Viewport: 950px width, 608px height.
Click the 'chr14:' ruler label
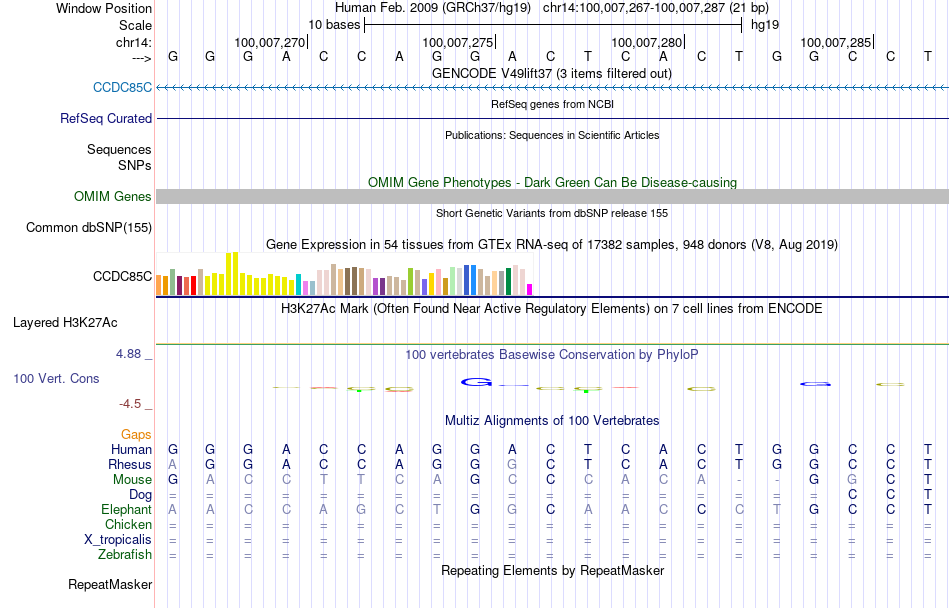point(133,43)
